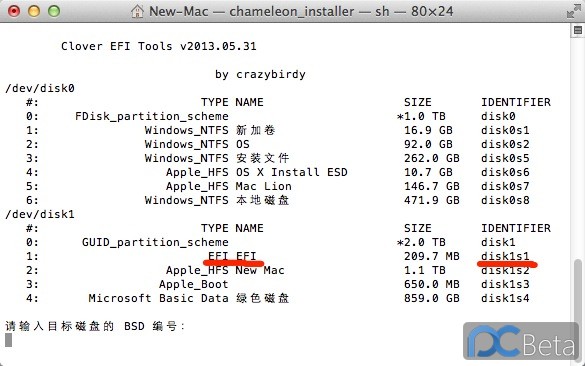The height and width of the screenshot is (366, 585).
Task: Click the window title text chameleon_installer
Action: click(x=291, y=12)
